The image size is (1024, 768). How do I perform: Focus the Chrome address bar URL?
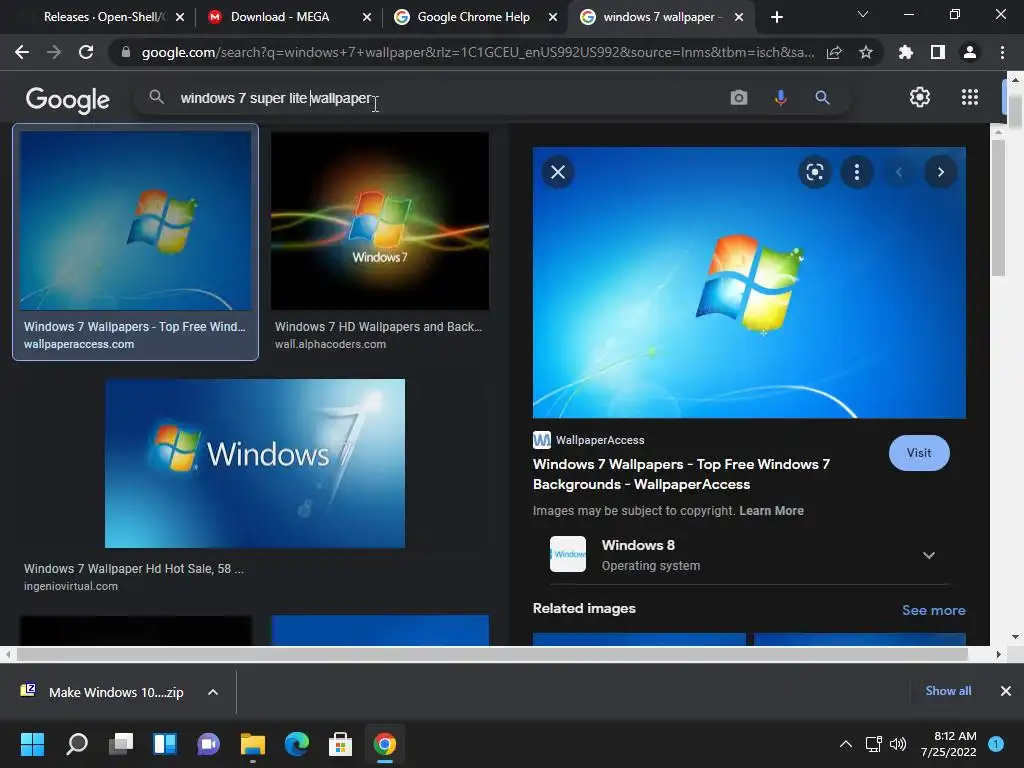coord(478,52)
